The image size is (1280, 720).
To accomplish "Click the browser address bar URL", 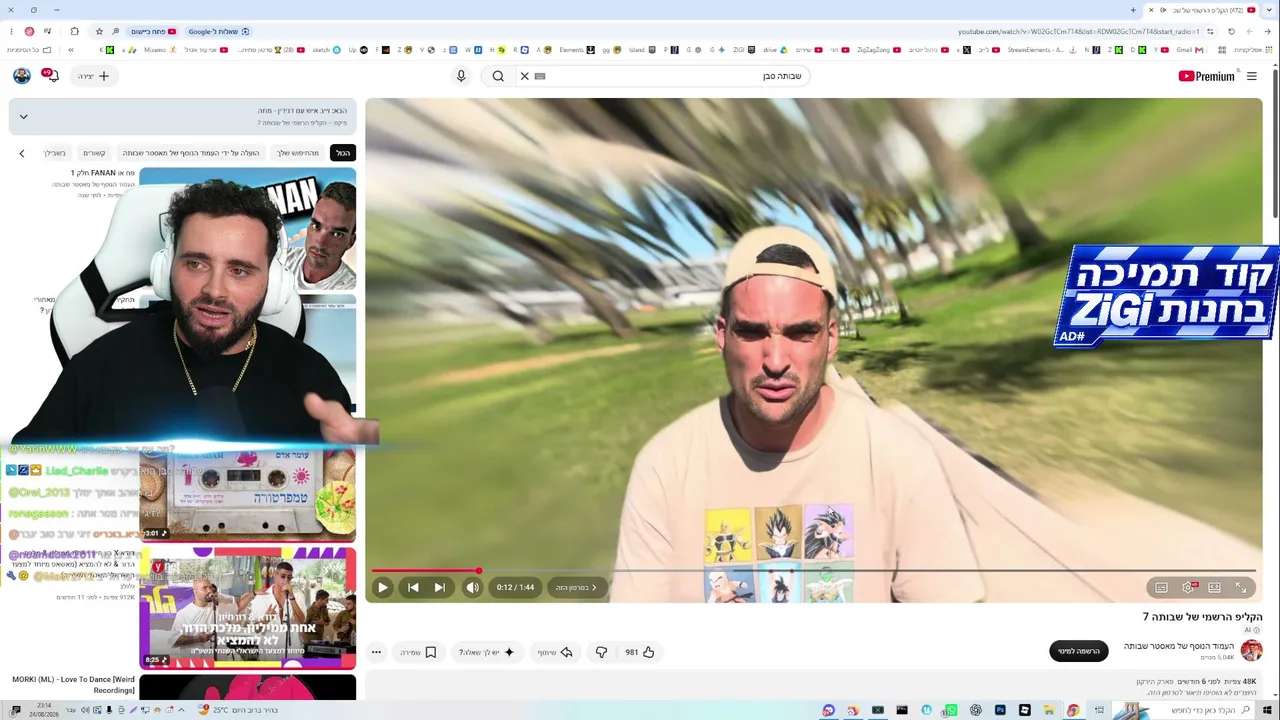I will point(1079,31).
